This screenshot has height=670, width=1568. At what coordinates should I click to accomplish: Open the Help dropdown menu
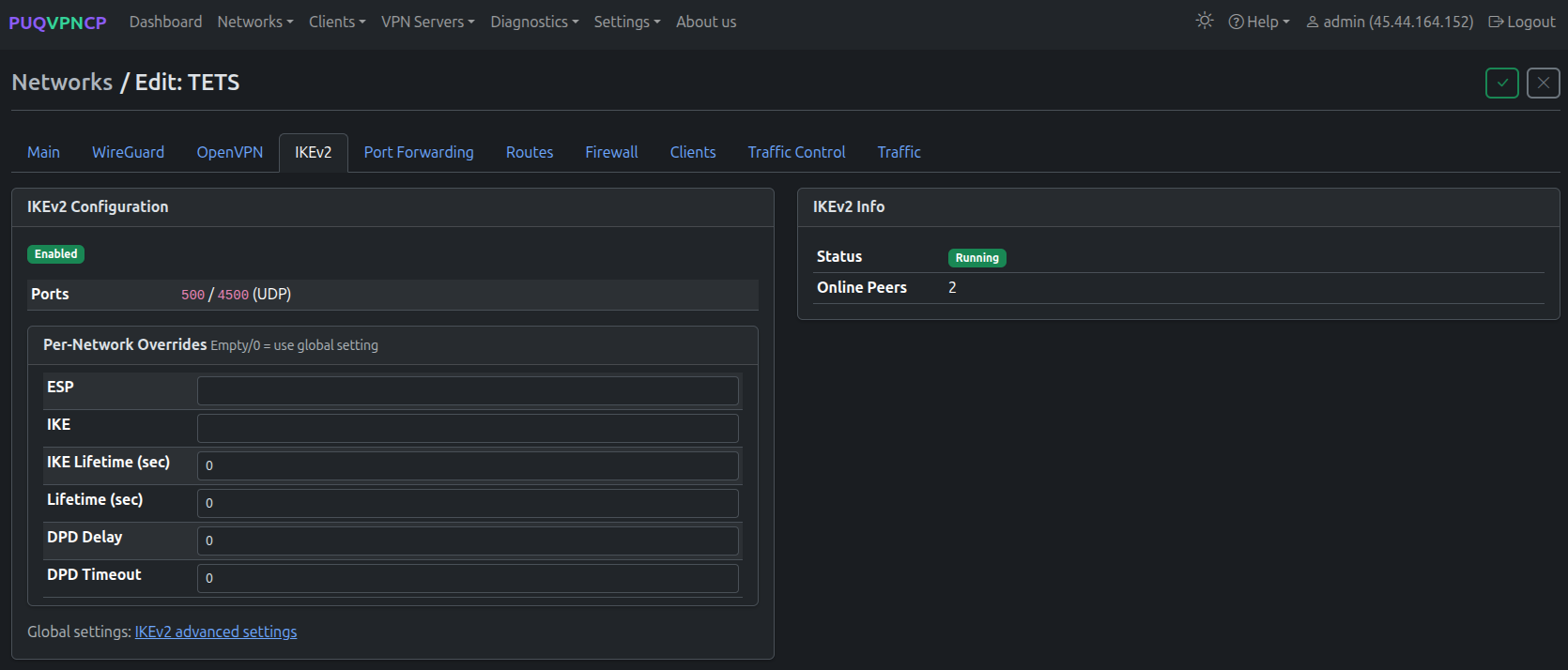click(1259, 22)
